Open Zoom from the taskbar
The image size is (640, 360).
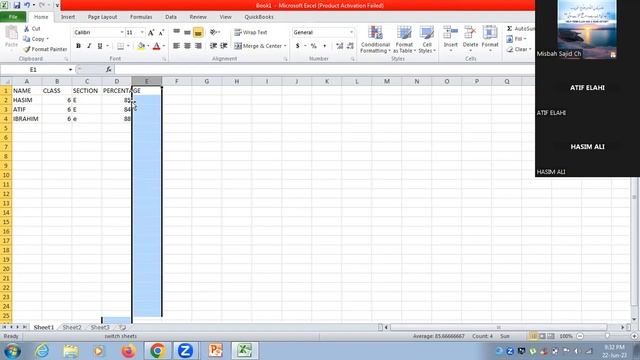tap(185, 351)
